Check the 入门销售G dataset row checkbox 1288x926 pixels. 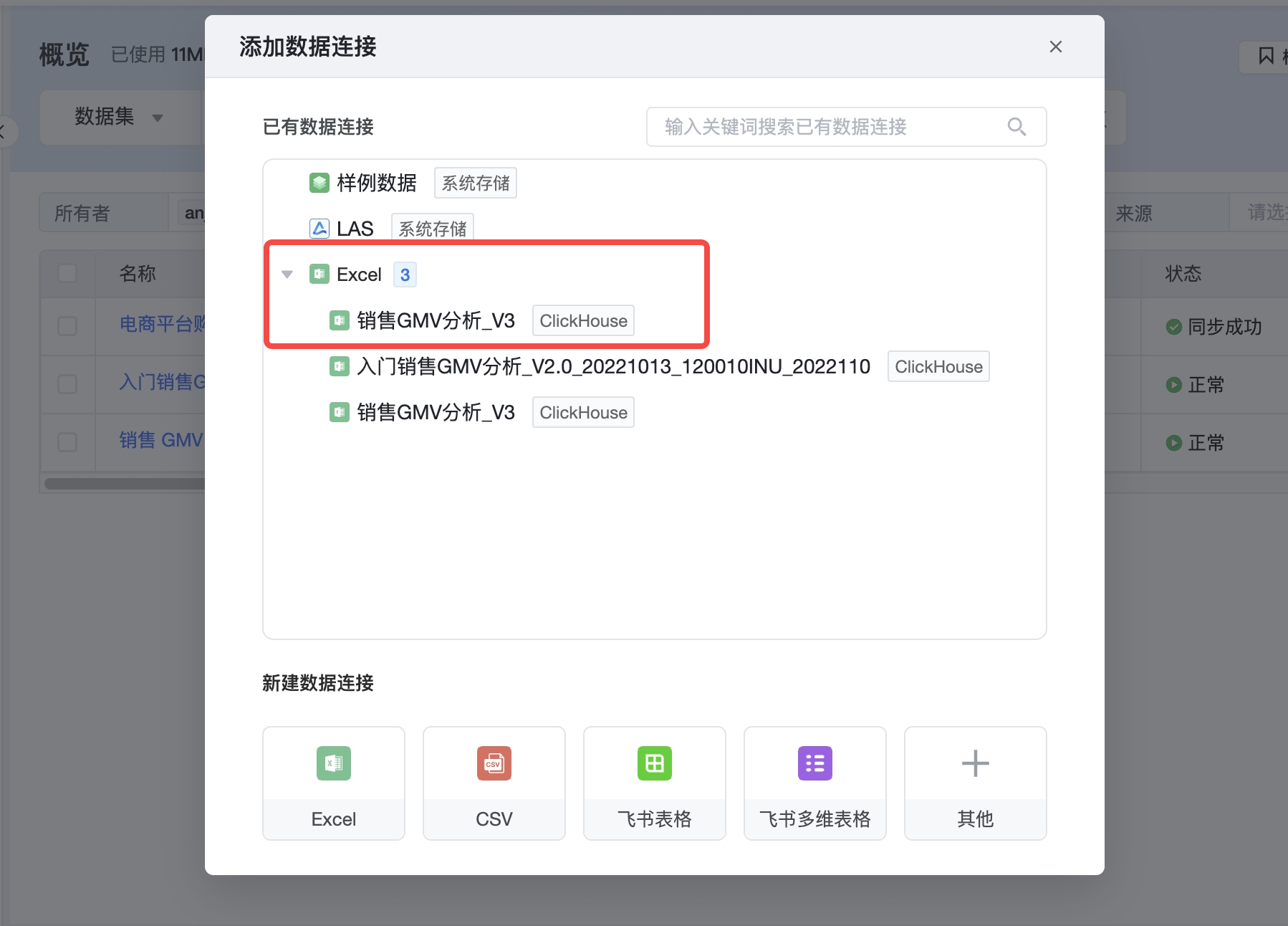(x=67, y=383)
